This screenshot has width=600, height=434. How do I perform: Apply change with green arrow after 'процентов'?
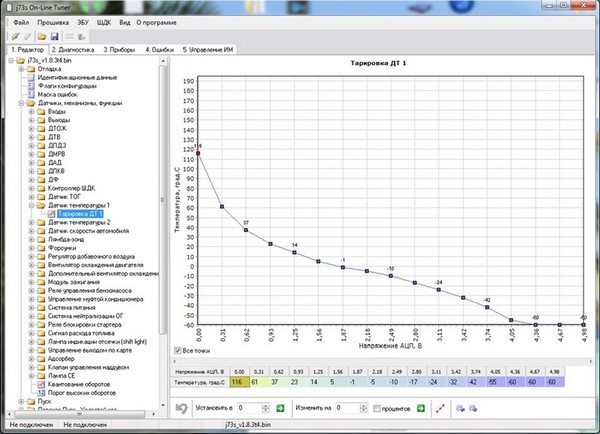click(421, 408)
